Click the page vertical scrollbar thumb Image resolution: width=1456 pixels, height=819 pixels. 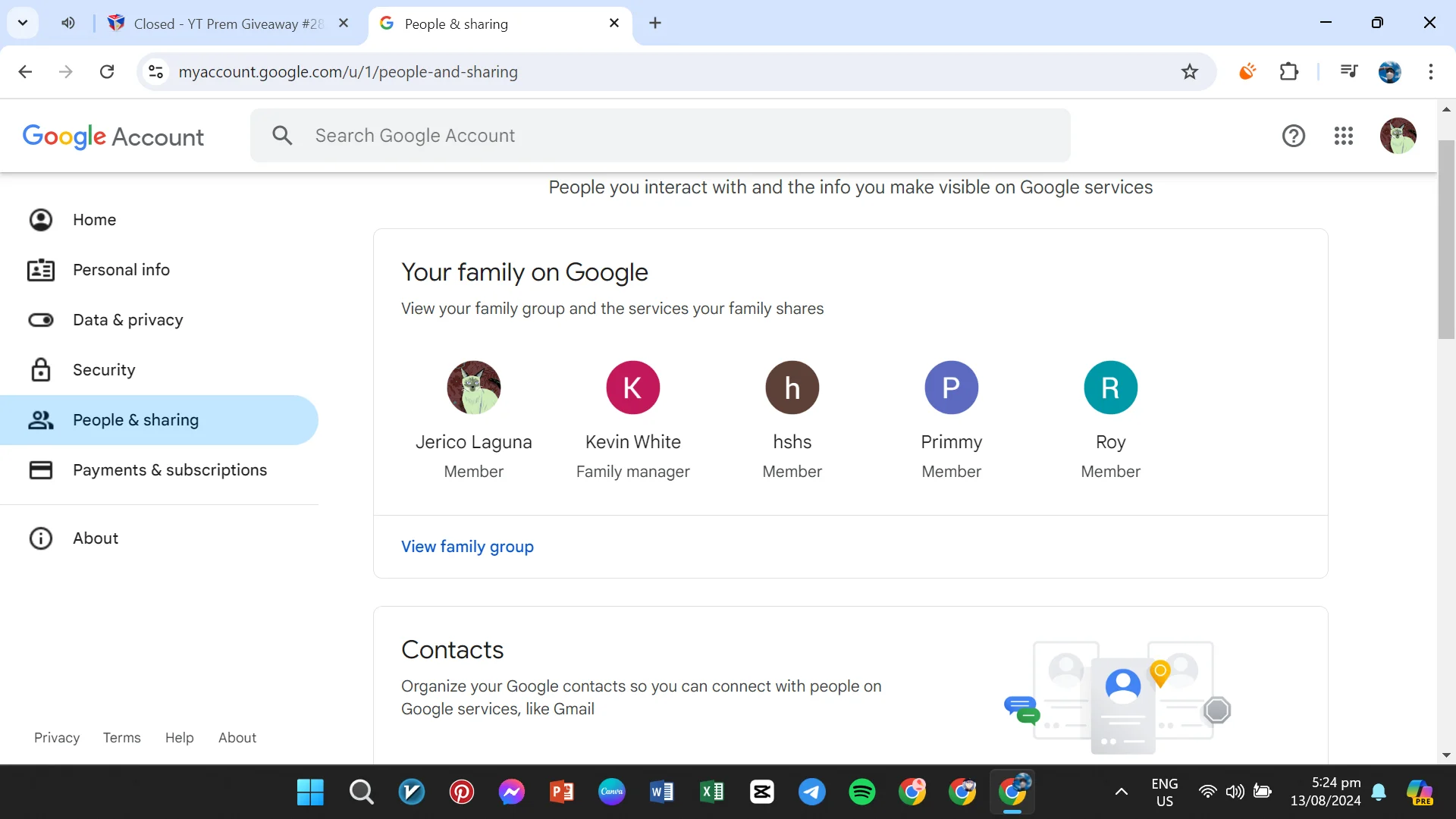[x=1446, y=239]
